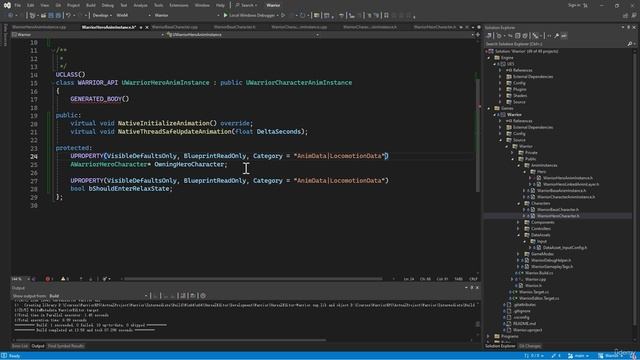Click in the Search Solution Explorer field
This screenshot has height=360, width=640.
[x=555, y=44]
